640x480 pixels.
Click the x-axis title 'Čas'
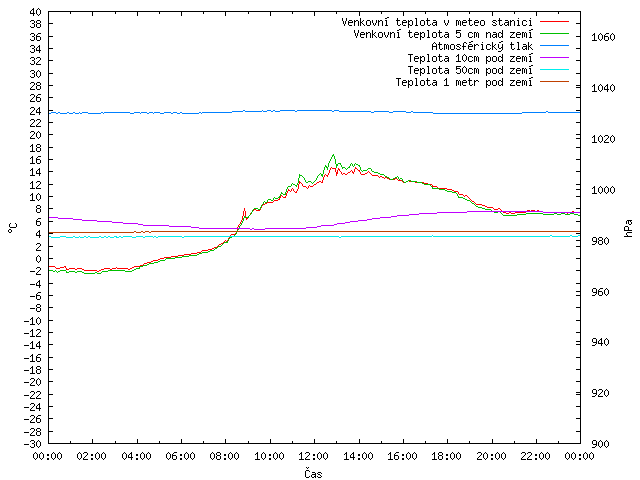pyautogui.click(x=313, y=473)
